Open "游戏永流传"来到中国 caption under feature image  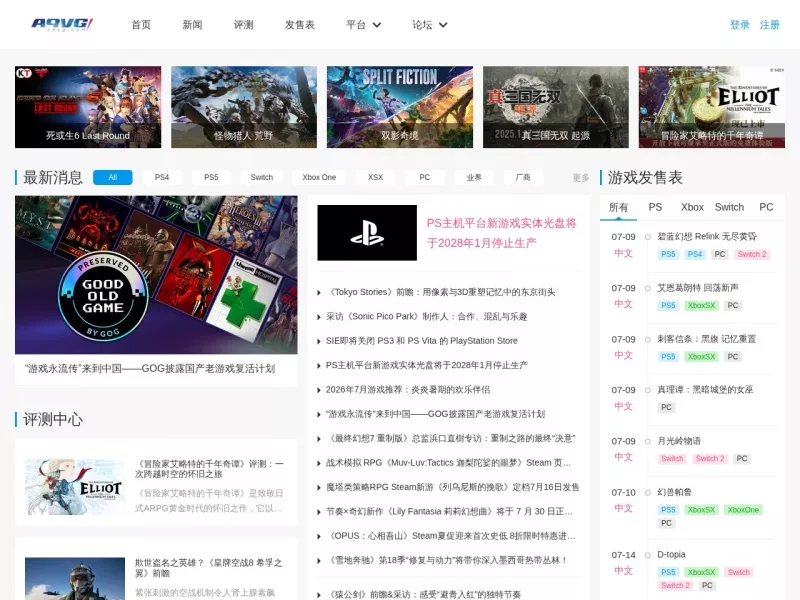(150, 368)
